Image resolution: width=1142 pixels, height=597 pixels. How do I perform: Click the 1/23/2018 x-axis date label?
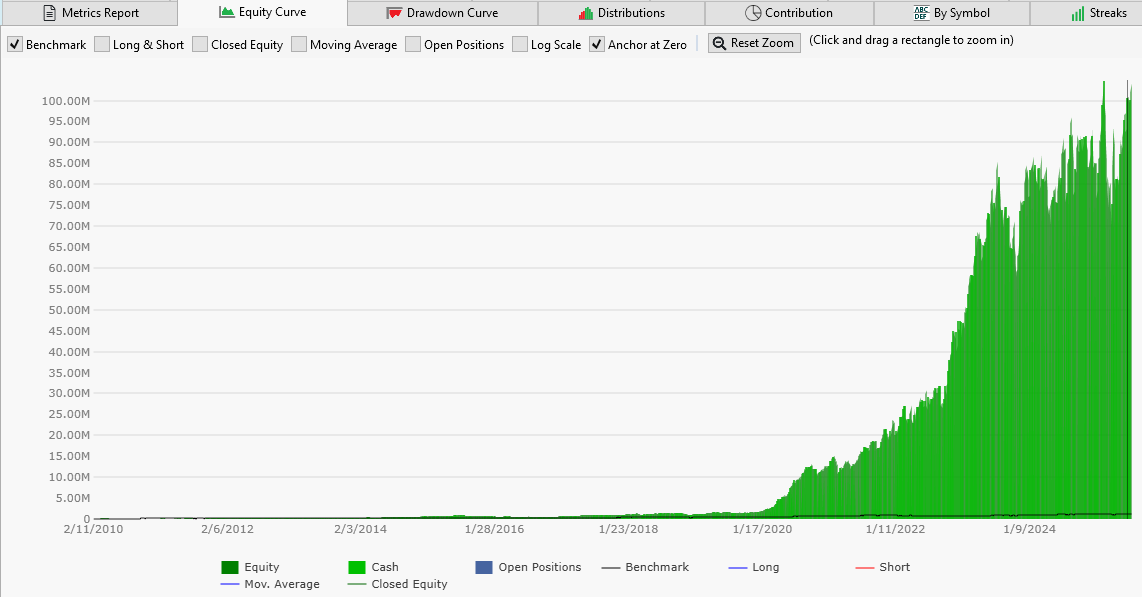click(x=629, y=529)
